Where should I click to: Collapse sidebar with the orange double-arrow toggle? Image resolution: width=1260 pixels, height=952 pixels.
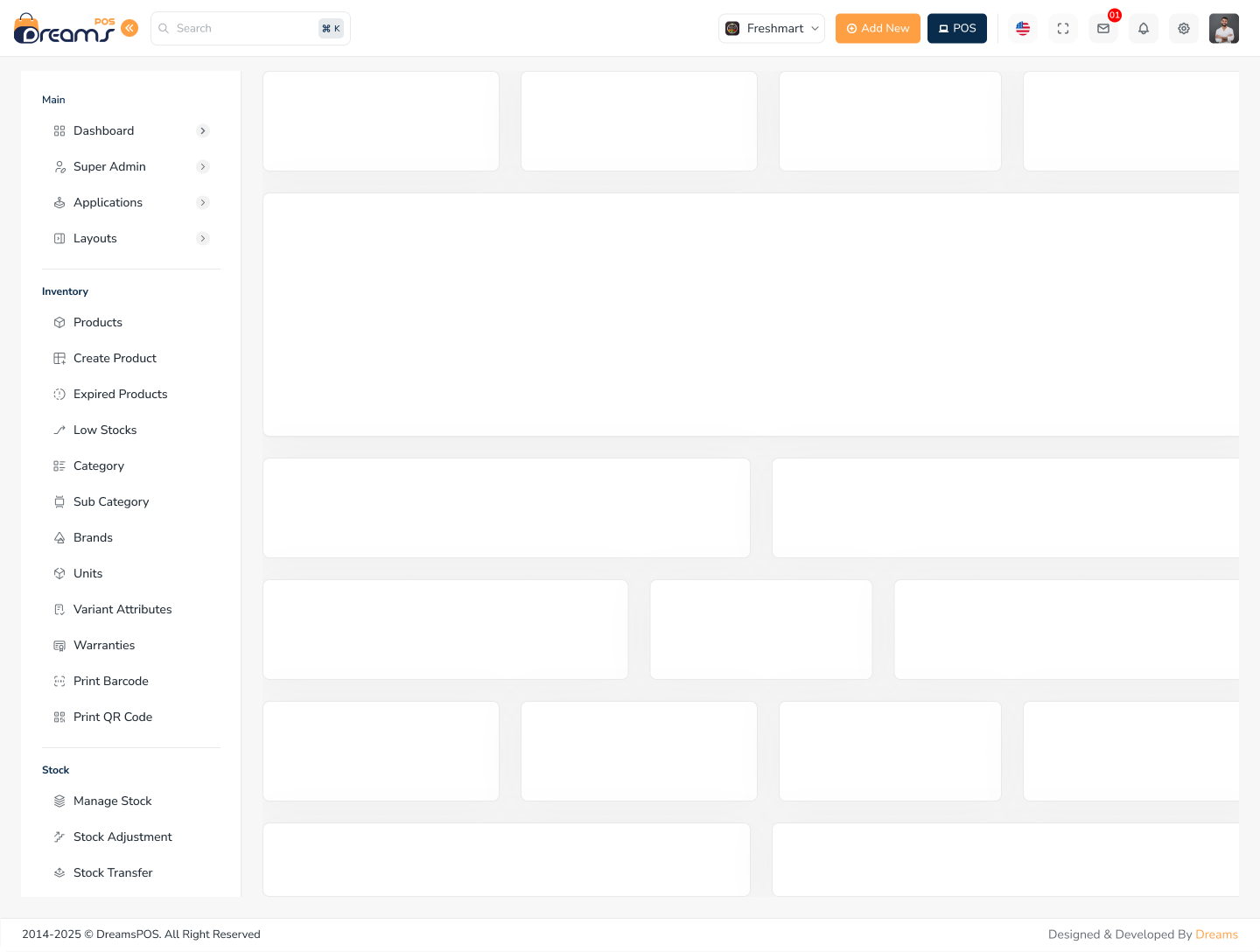[129, 28]
